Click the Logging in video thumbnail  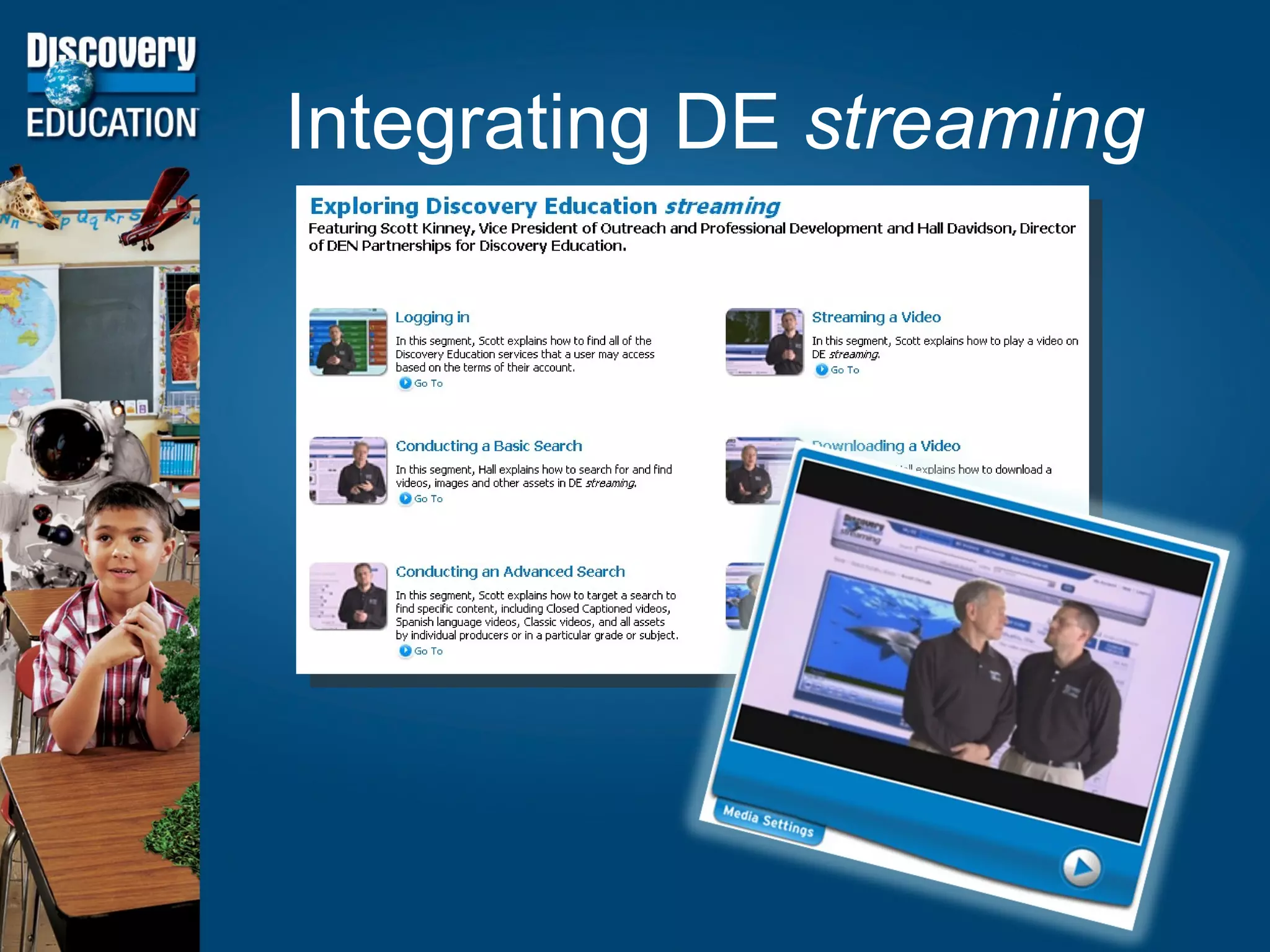pyautogui.click(x=348, y=342)
